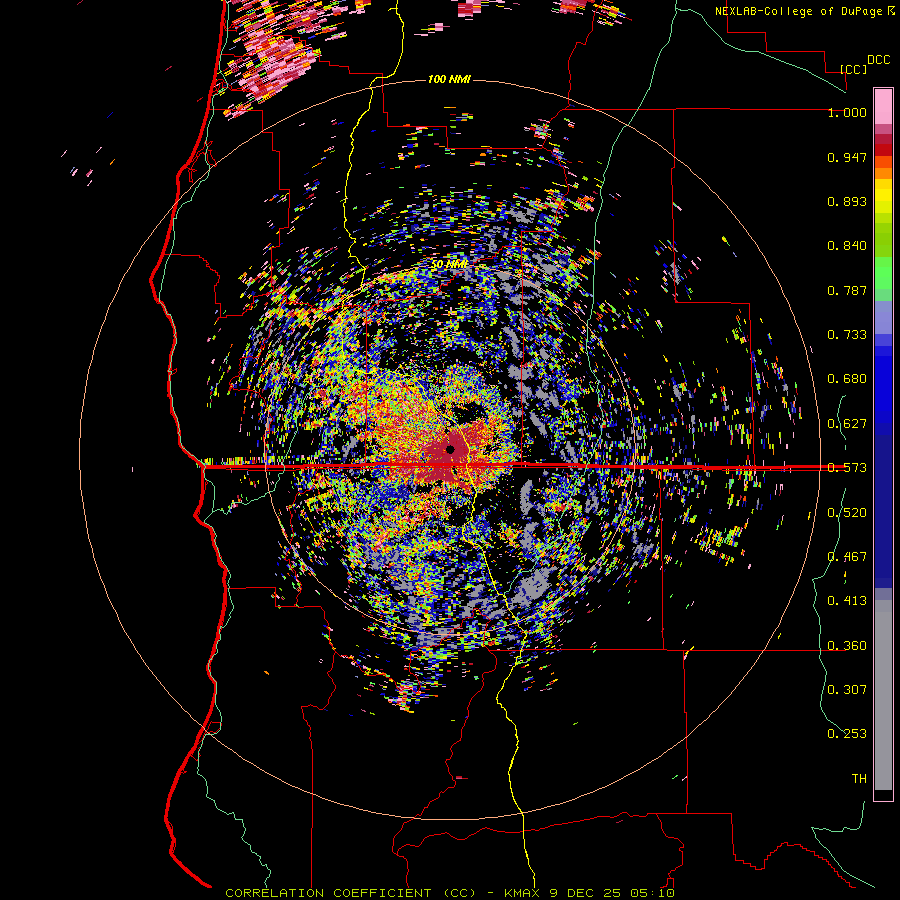The image size is (900, 900).
Task: Select the 0.307 legend value
Action: 847,690
